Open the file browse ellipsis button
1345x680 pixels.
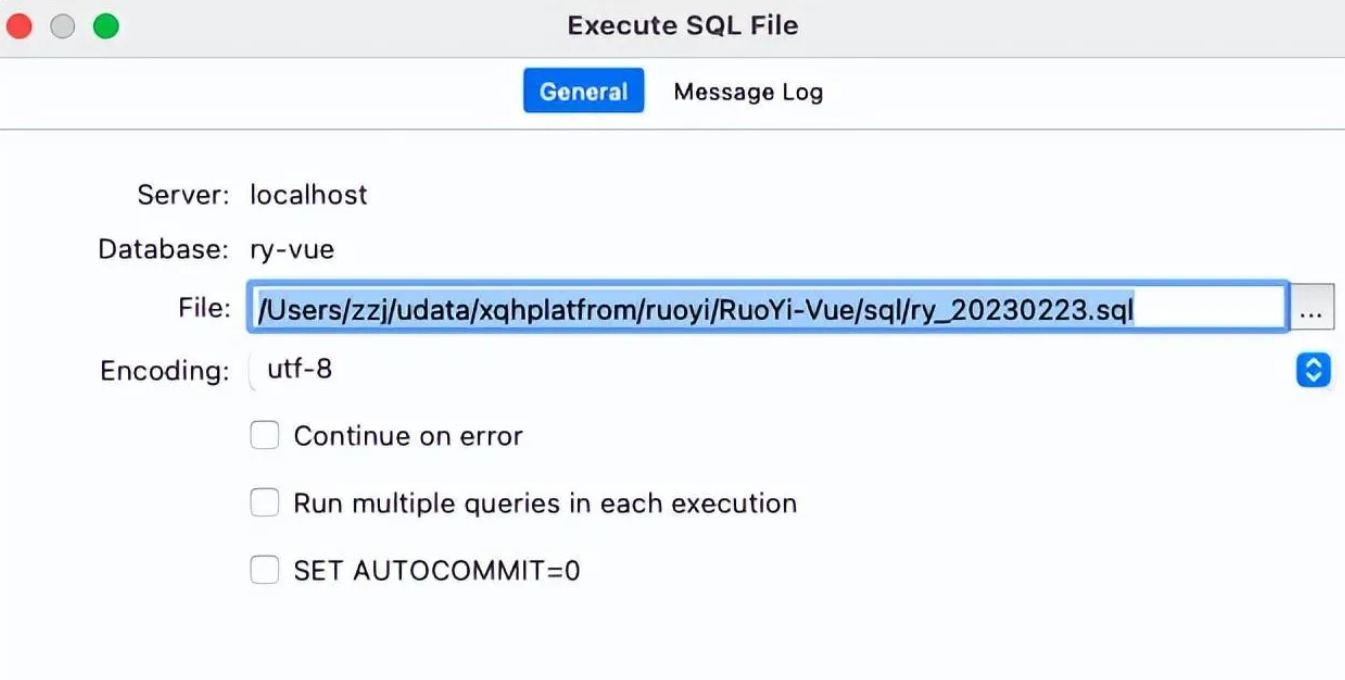pos(1312,308)
